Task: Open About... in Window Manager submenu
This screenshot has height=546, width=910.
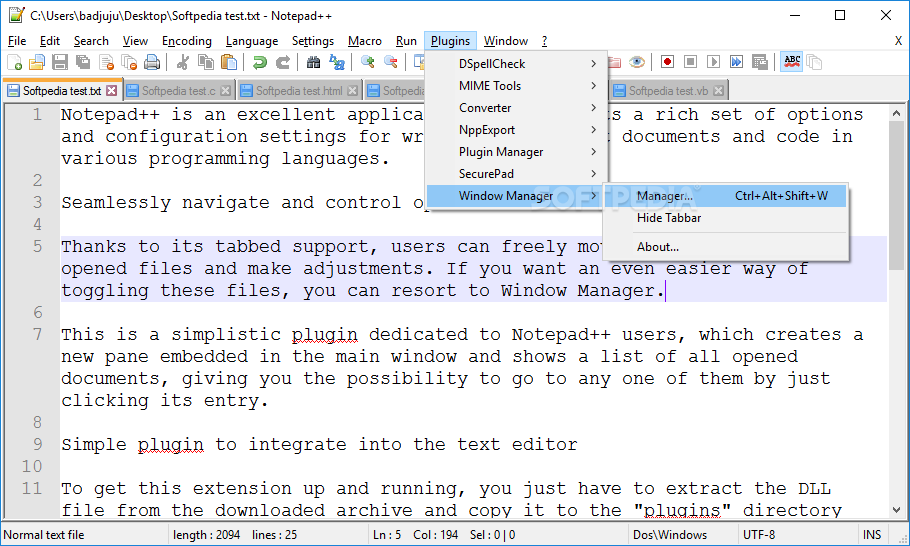Action: 725,247
